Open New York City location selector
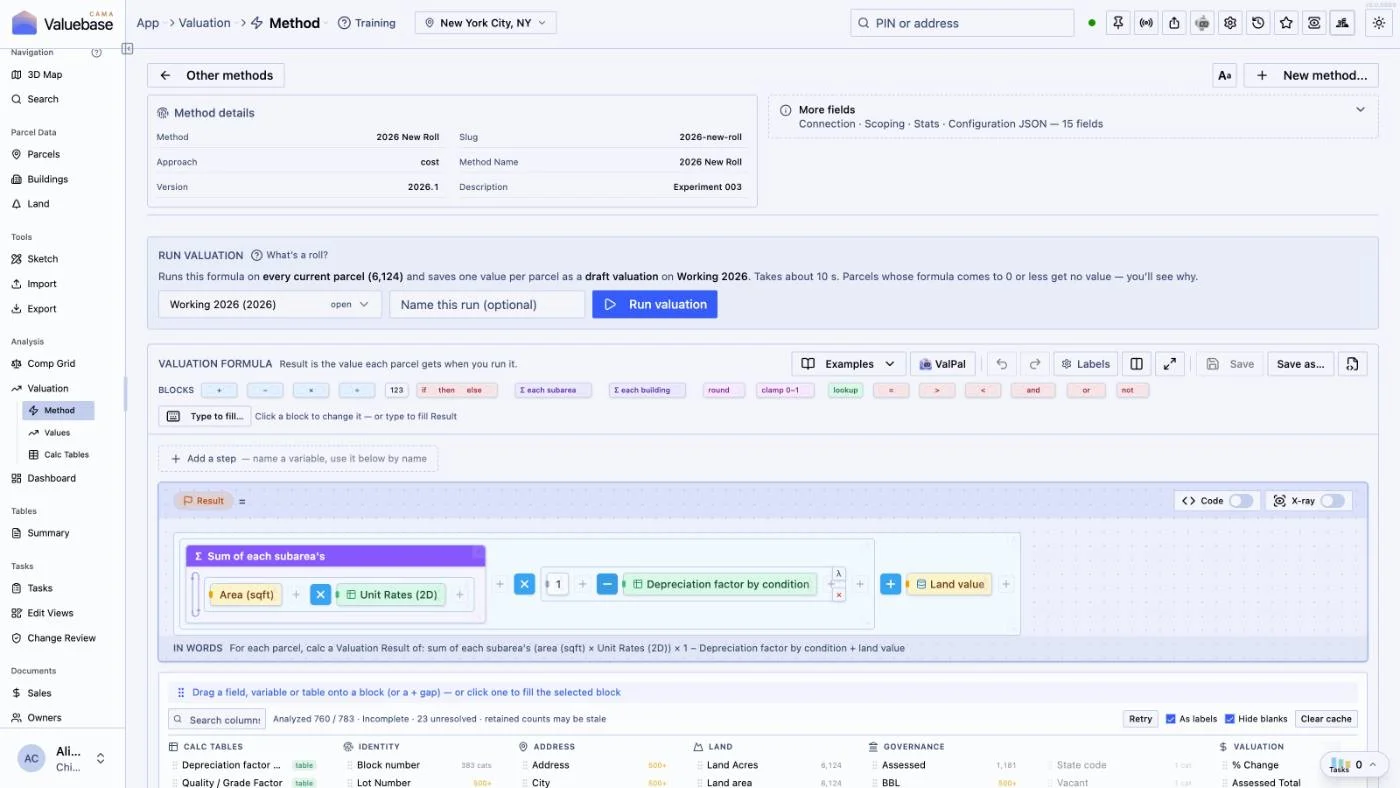 coord(485,23)
